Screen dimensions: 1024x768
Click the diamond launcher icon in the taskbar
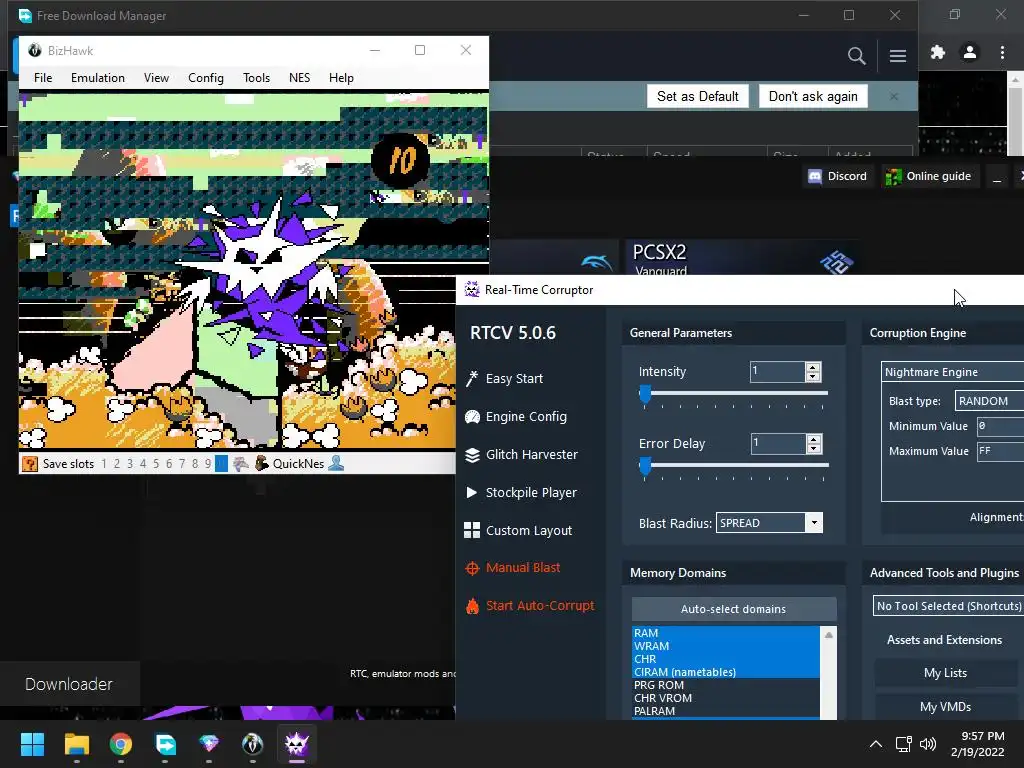click(x=209, y=744)
